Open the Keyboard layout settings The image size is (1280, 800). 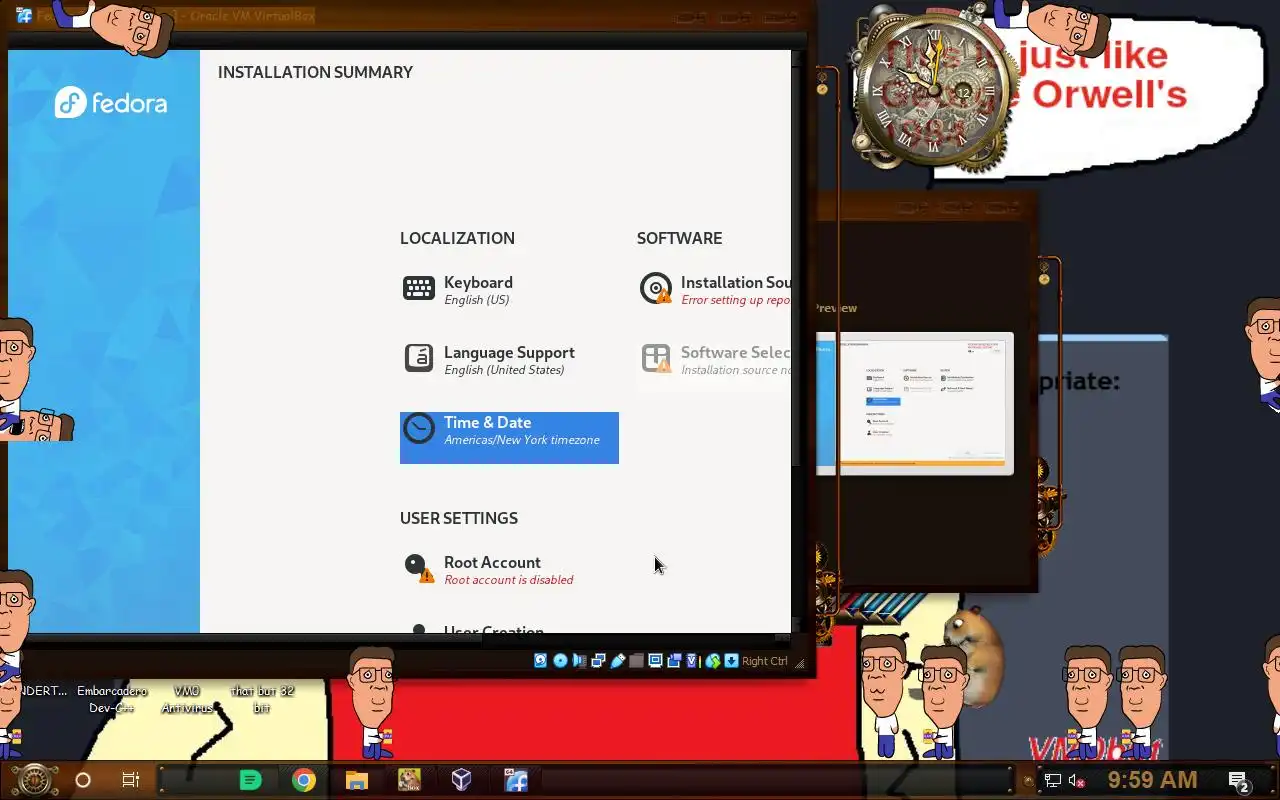coord(508,290)
